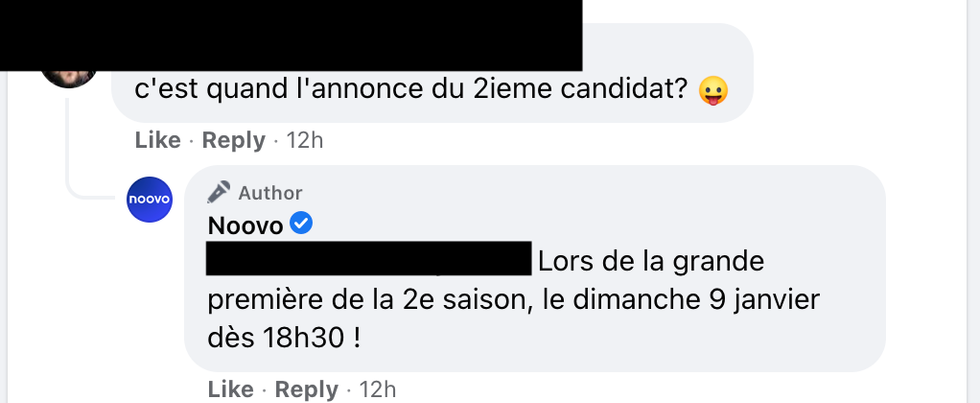
Task: Click the Author label above Noovo
Action: pyautogui.click(x=270, y=193)
